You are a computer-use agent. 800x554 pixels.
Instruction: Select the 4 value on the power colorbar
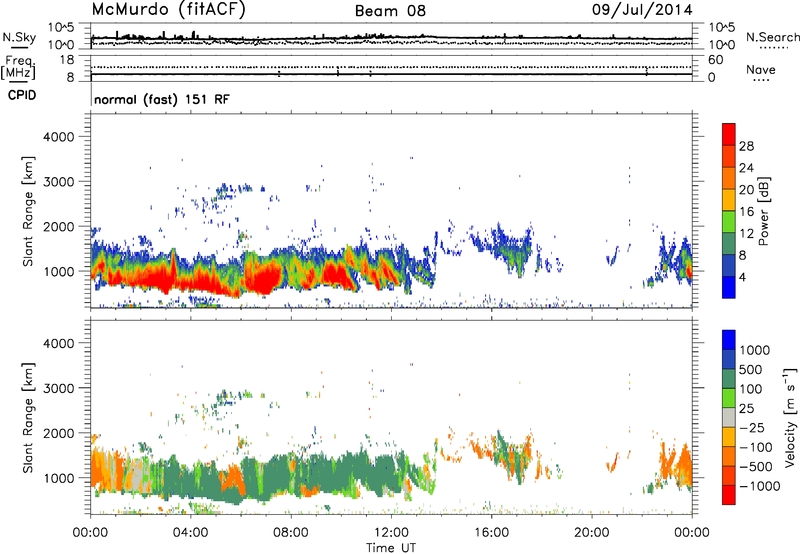742,277
